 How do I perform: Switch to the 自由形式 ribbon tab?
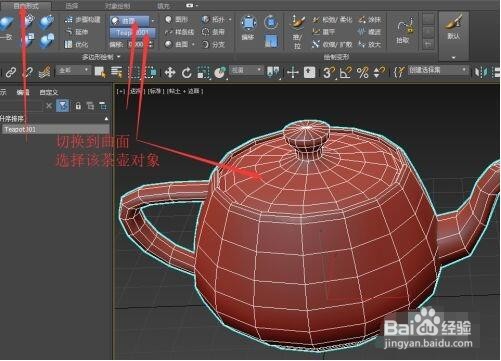26,6
